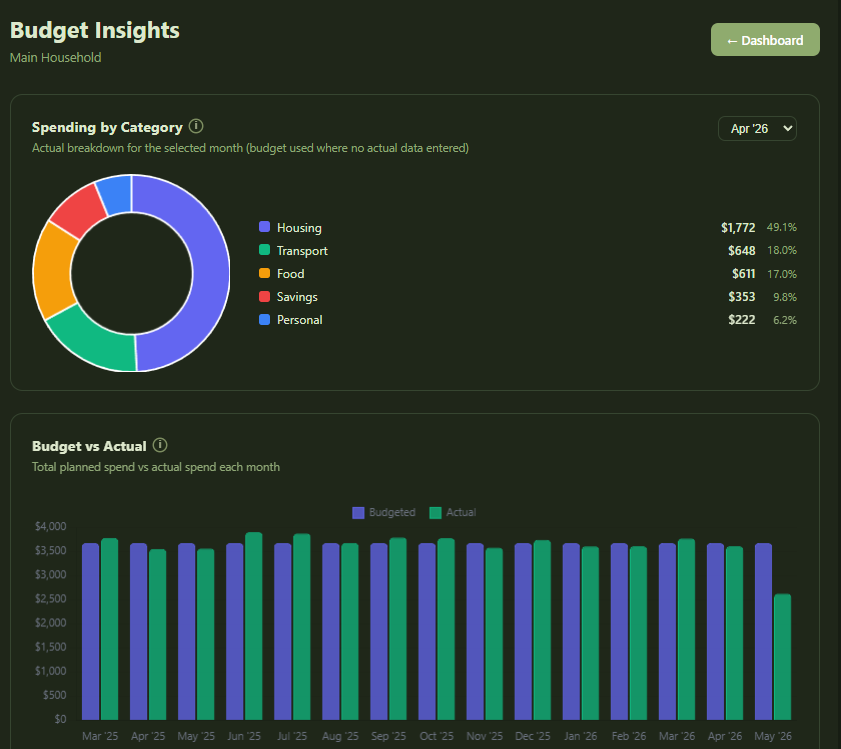Click the 18.0% percentage value
The image size is (841, 749).
point(782,251)
